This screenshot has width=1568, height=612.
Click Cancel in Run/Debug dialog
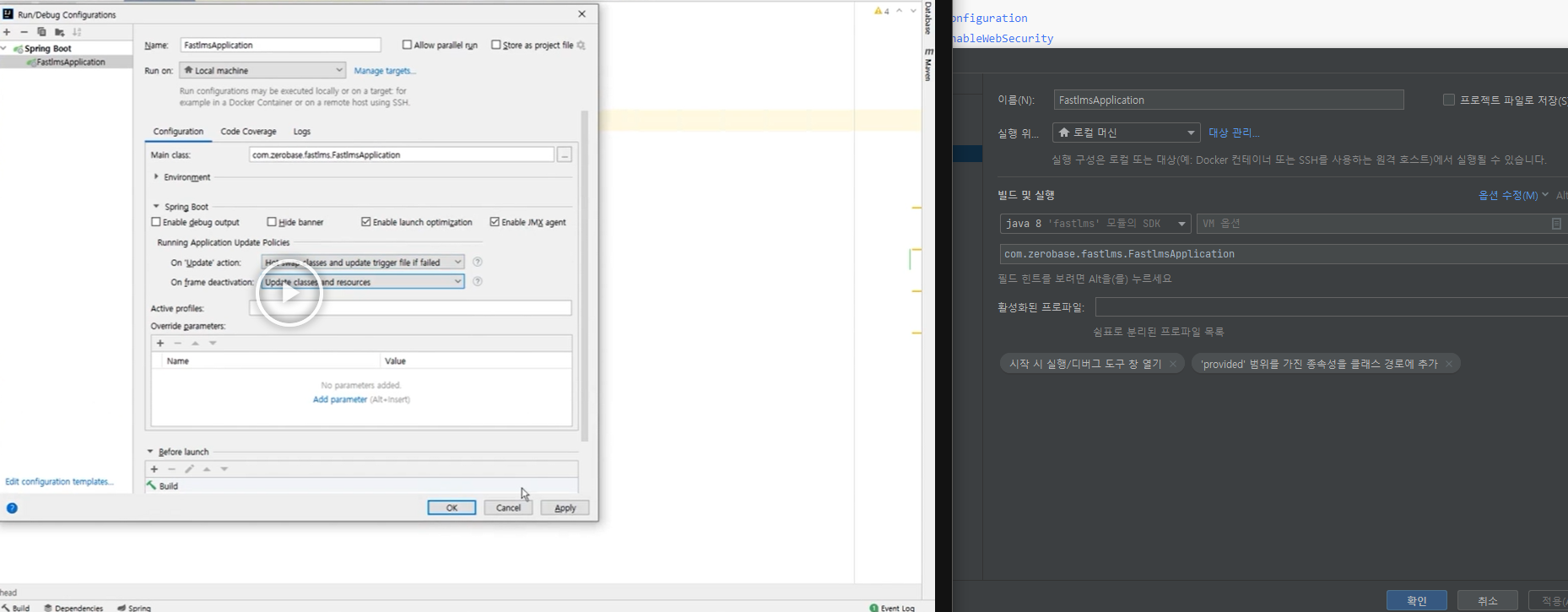[508, 507]
